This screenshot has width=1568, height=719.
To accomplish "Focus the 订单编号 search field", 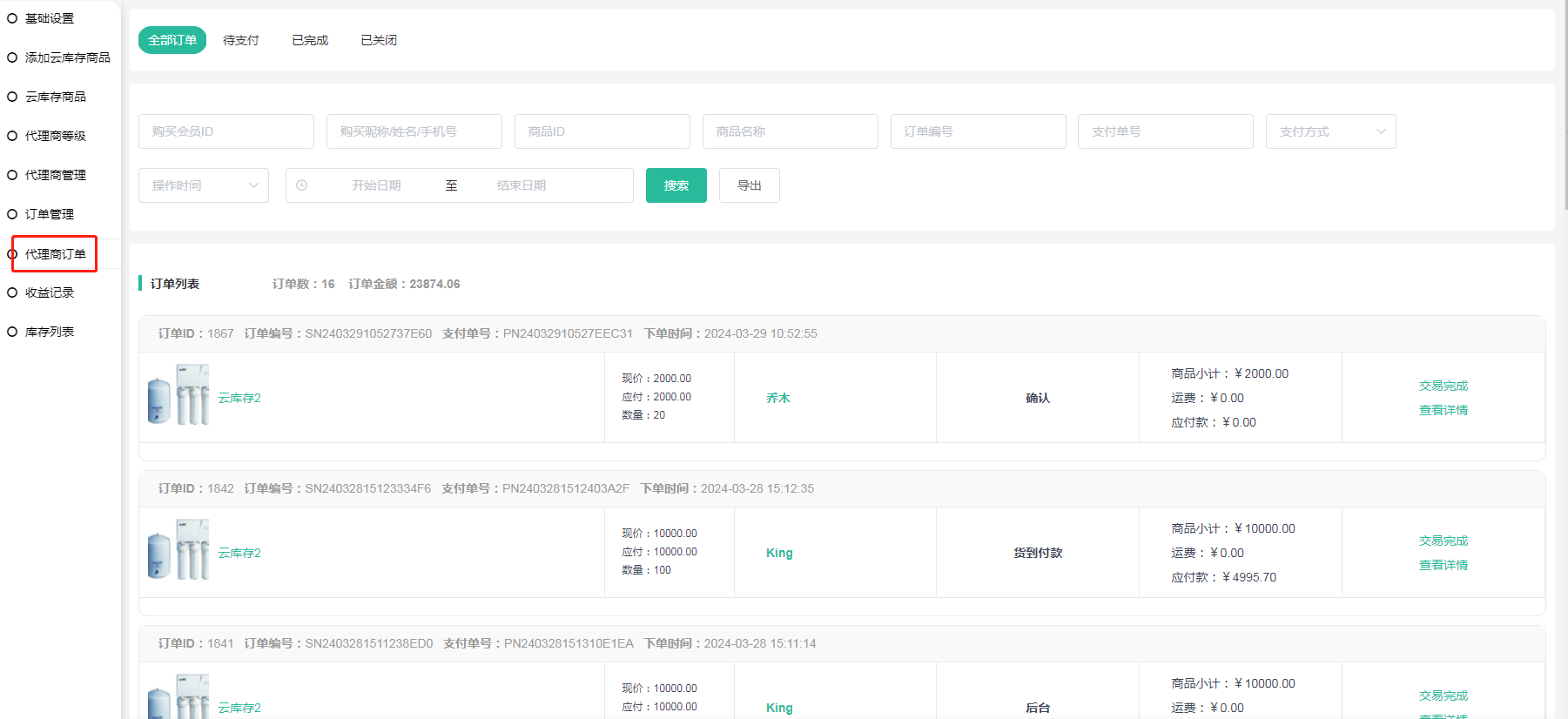I will (978, 131).
